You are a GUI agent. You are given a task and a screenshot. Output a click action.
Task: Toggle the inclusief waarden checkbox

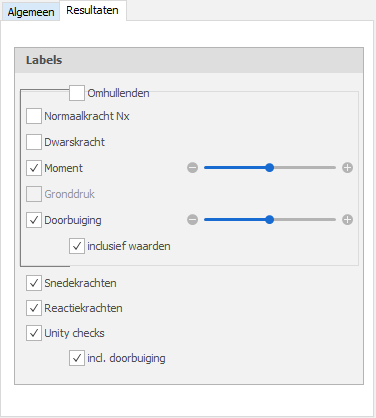[x=77, y=246]
